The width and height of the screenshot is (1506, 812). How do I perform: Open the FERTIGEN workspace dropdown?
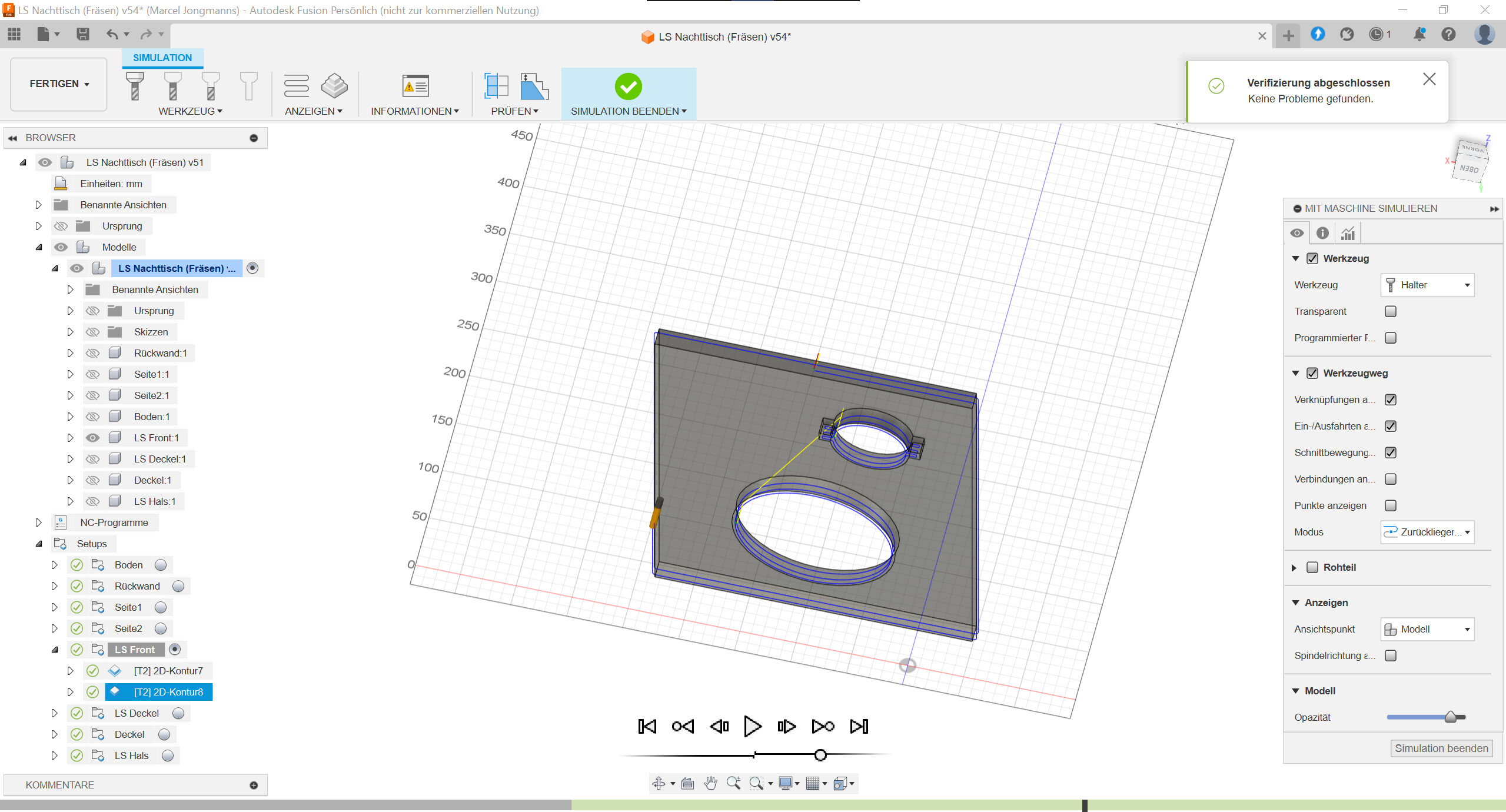pos(59,84)
